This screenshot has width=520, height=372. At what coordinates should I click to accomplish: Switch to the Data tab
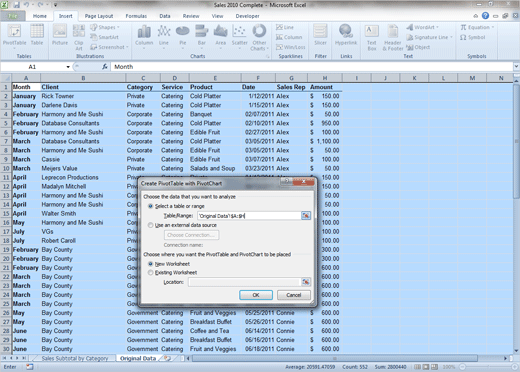coord(165,16)
